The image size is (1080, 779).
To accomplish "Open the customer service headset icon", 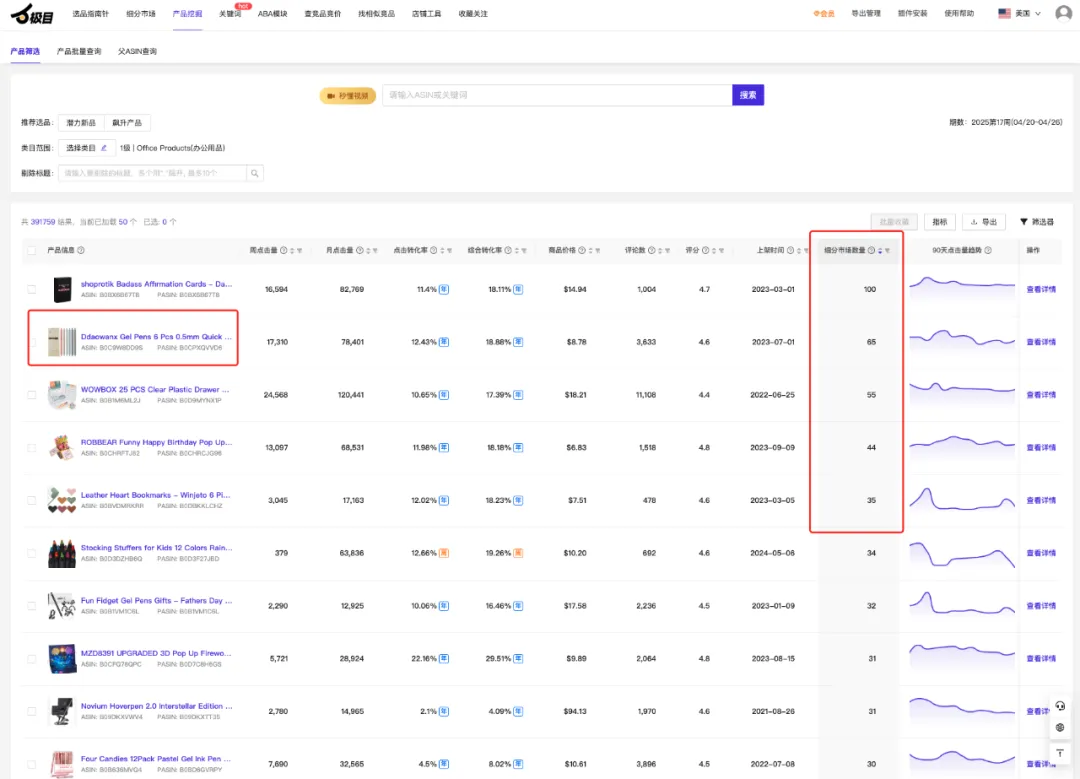I will pos(1060,705).
